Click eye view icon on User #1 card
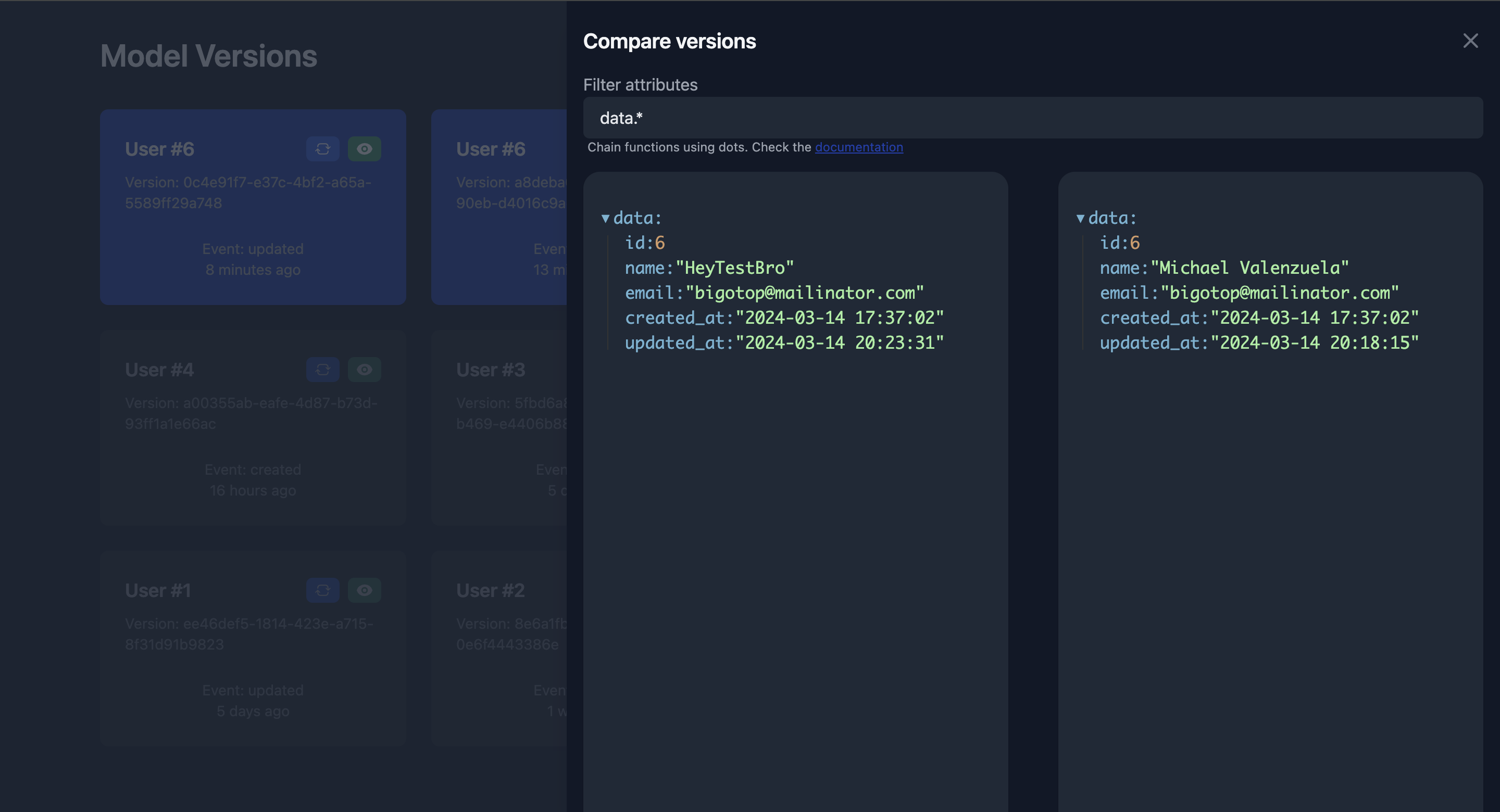1500x812 pixels. coord(365,590)
